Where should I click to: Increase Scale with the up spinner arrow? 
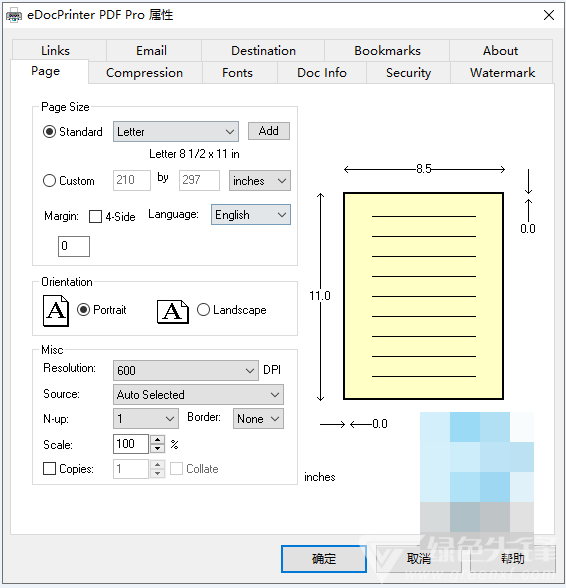158,440
